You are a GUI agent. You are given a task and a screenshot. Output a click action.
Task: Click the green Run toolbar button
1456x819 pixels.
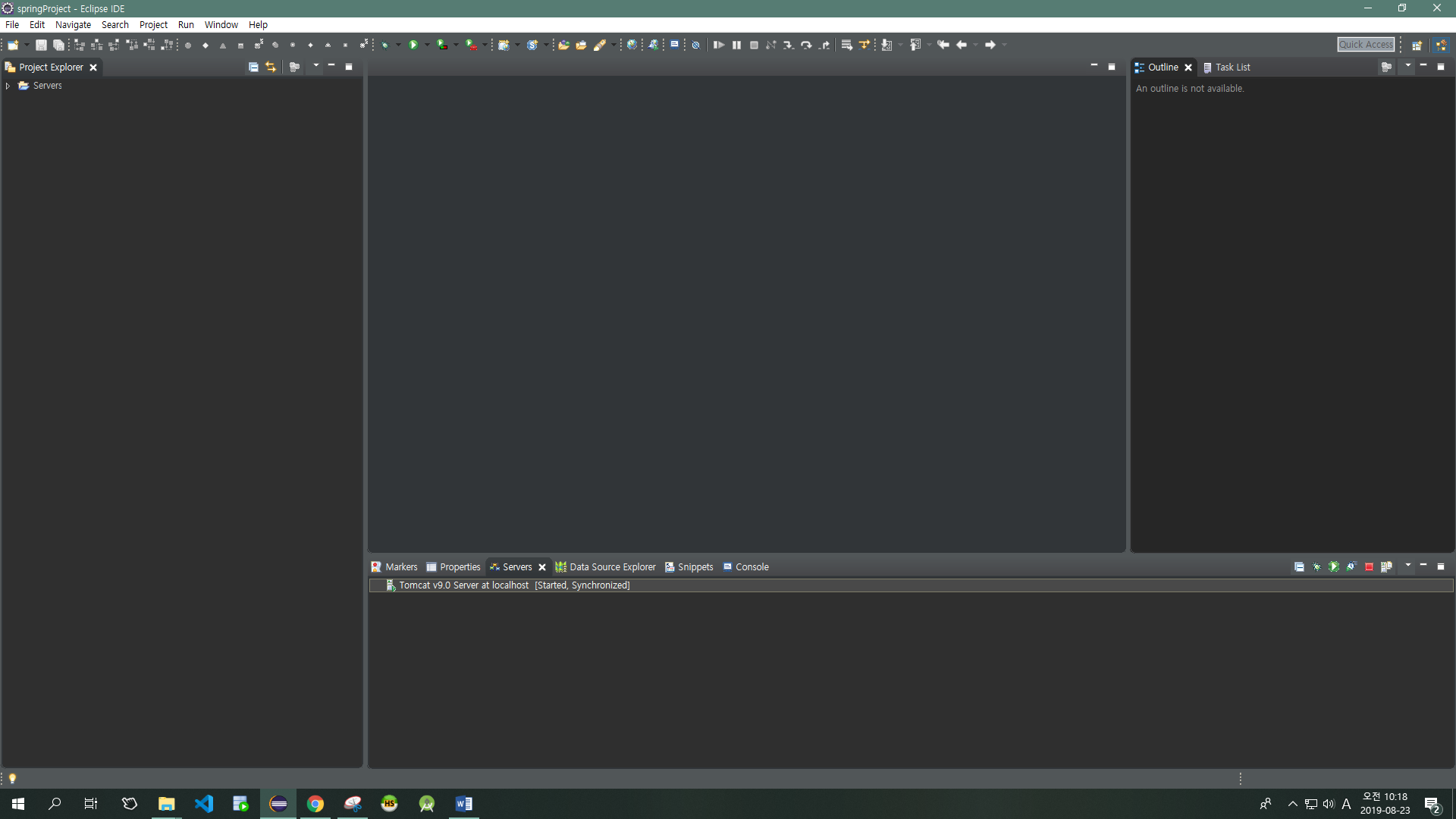[x=413, y=45]
